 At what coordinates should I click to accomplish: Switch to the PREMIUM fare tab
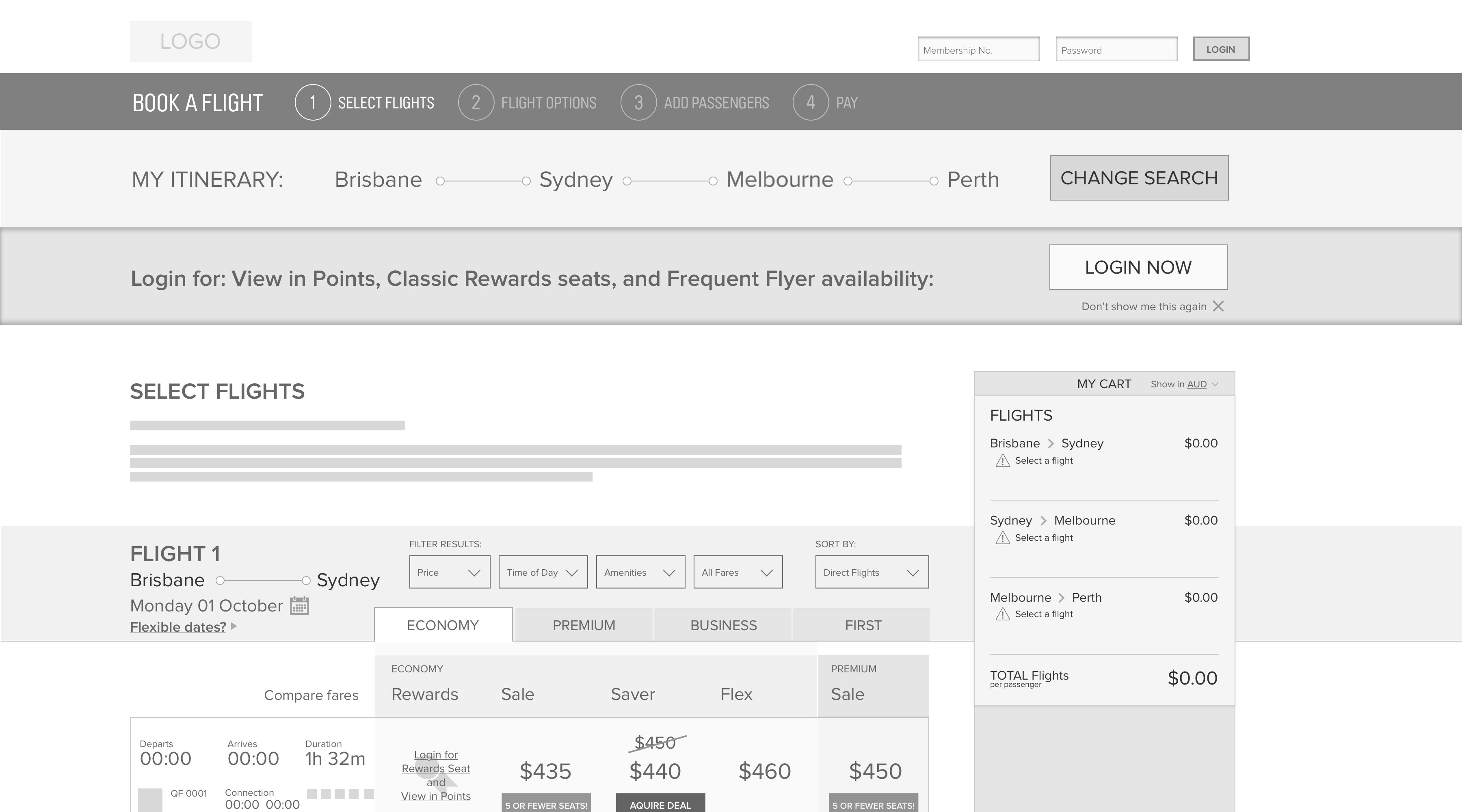point(584,625)
